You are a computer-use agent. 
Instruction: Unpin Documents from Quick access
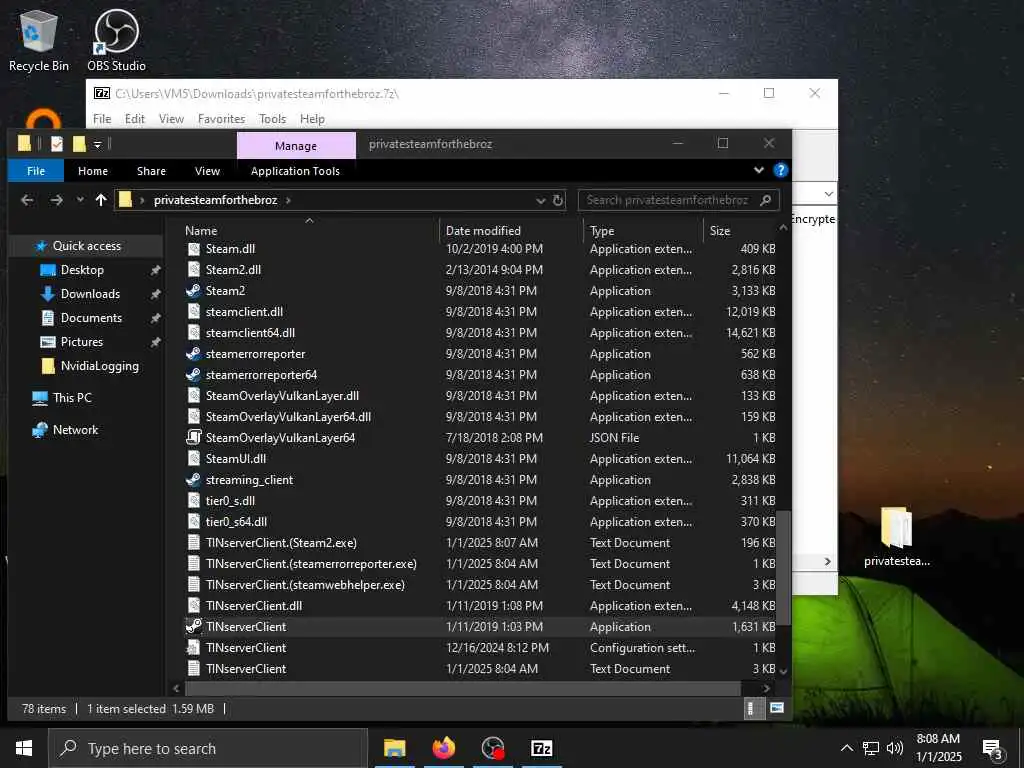pos(155,318)
